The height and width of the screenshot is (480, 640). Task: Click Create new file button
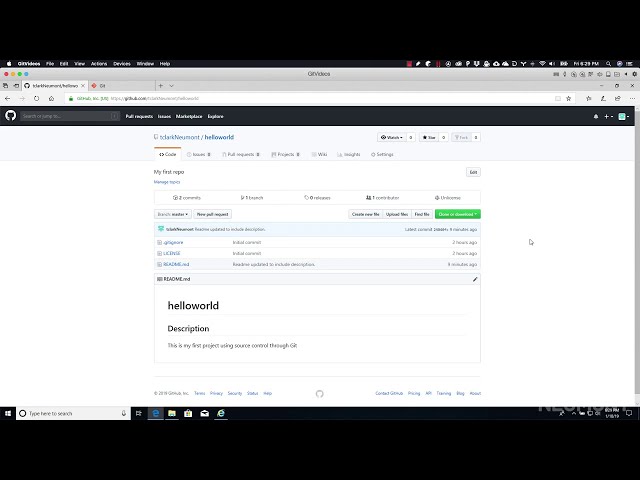365,214
